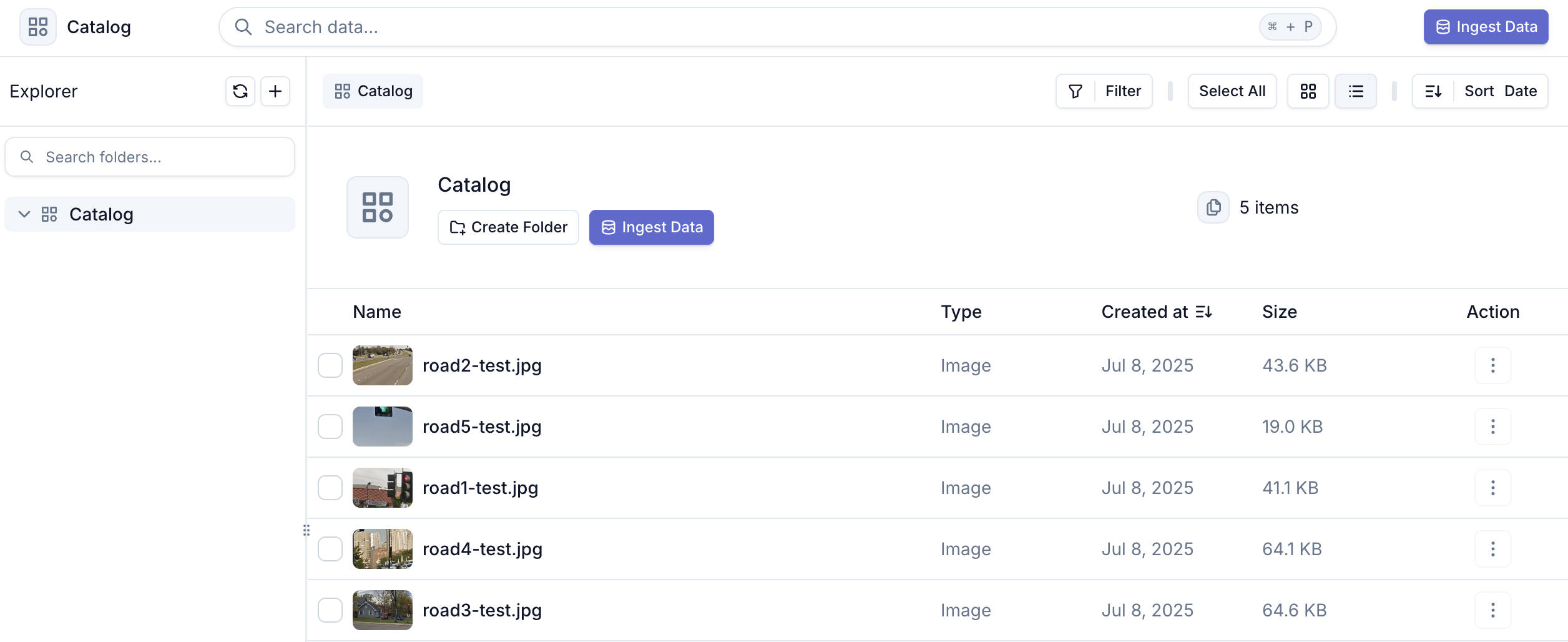The image size is (1568, 642).
Task: Collapse the Catalog folder in Explorer
Action: coord(24,214)
